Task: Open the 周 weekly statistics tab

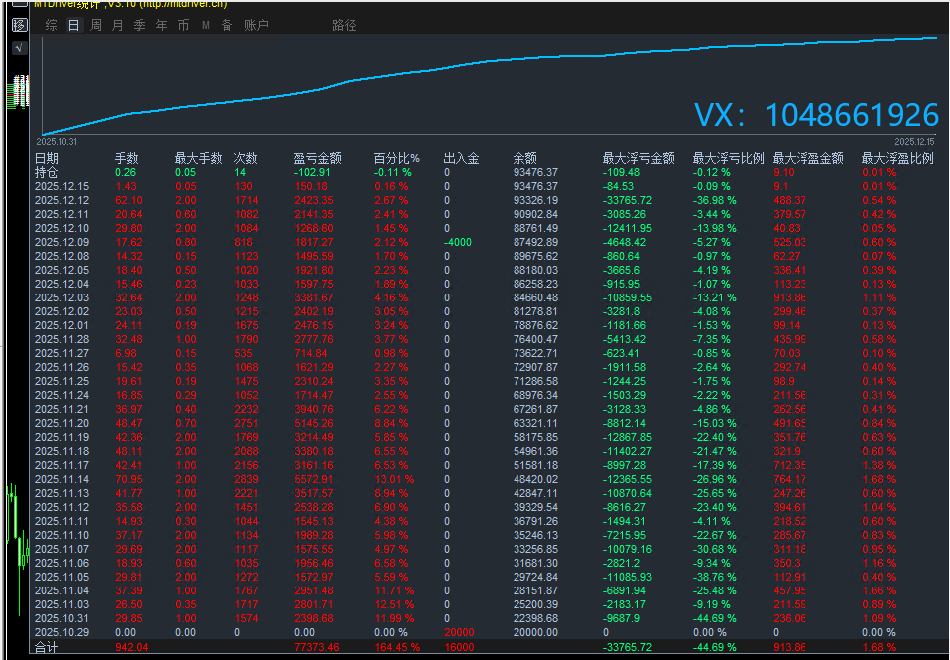Action: point(95,25)
